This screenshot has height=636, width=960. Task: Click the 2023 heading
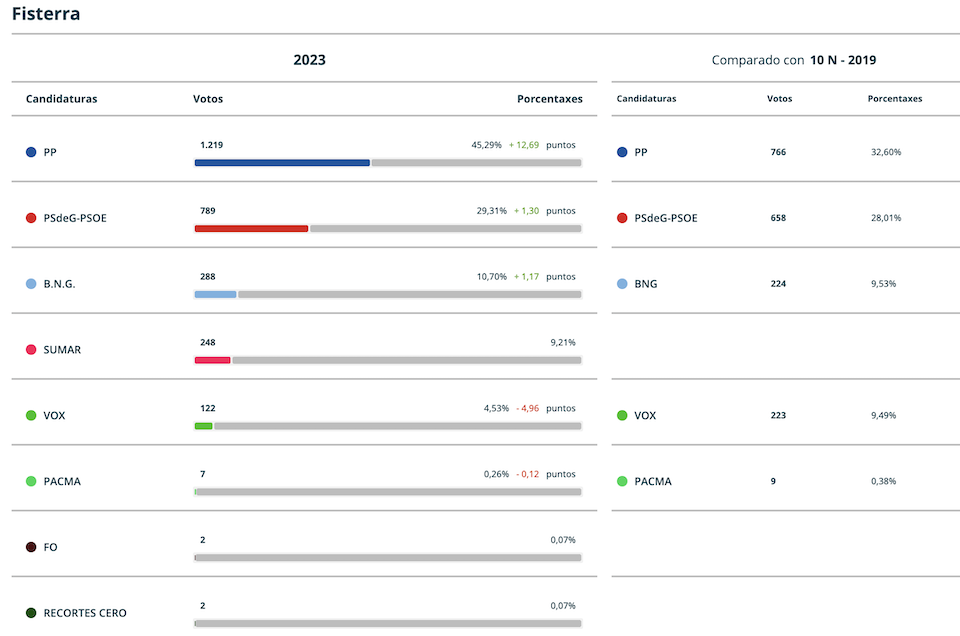pos(309,60)
